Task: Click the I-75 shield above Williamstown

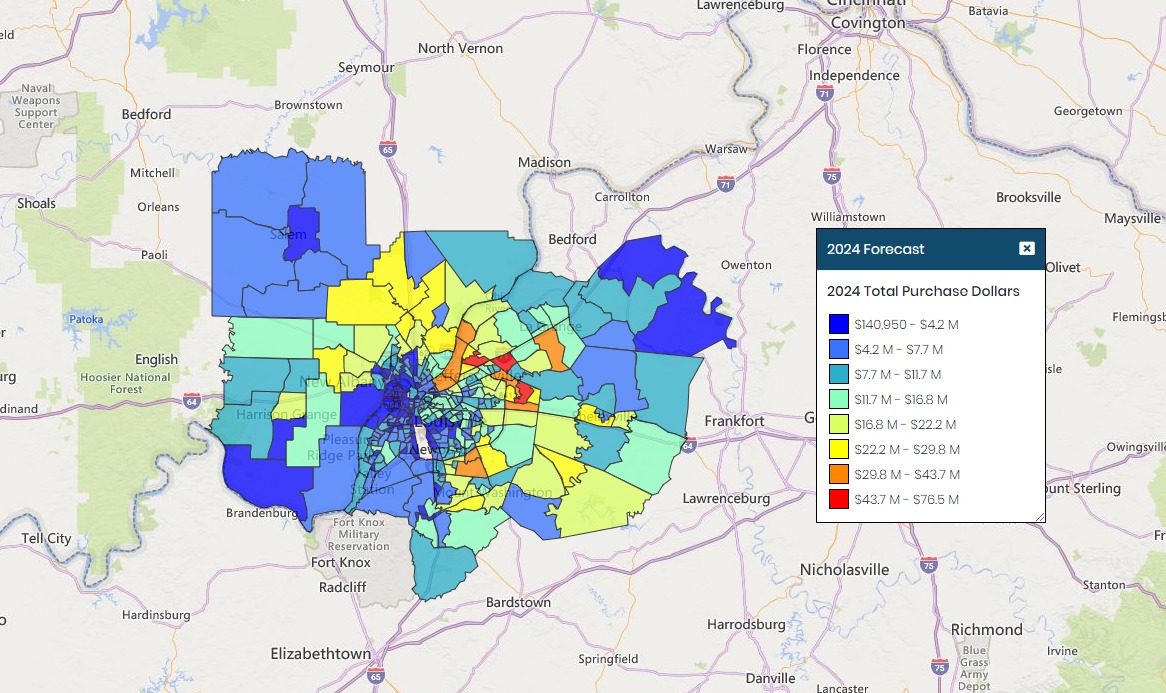Action: (831, 175)
